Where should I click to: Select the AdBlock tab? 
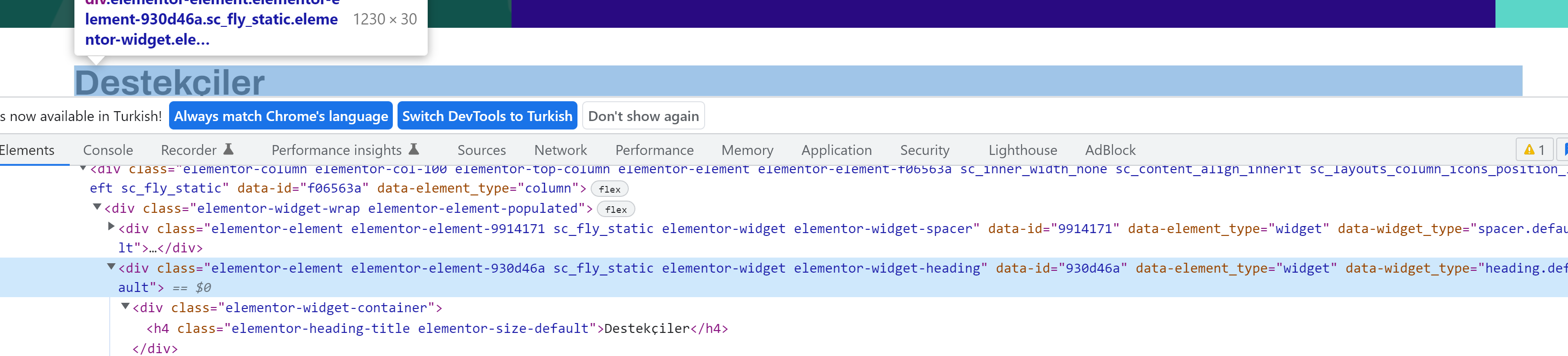tap(1110, 150)
